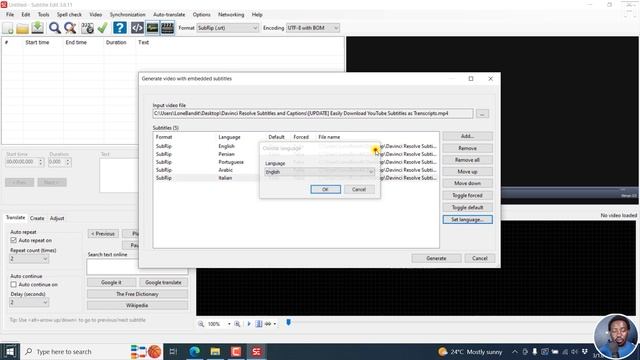Open the Tools menu
640x360 pixels.
[x=43, y=14]
